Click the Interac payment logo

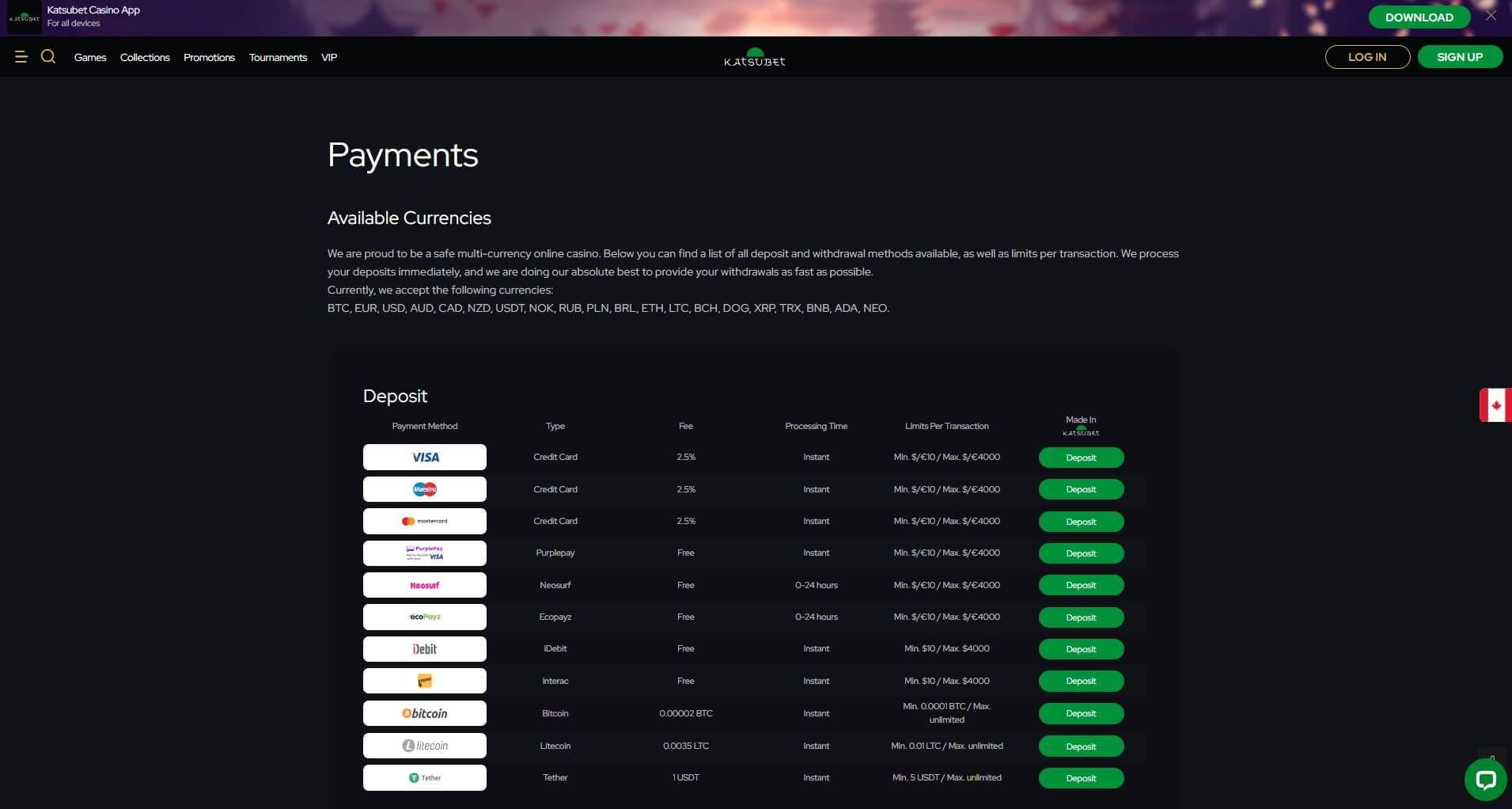coord(425,681)
